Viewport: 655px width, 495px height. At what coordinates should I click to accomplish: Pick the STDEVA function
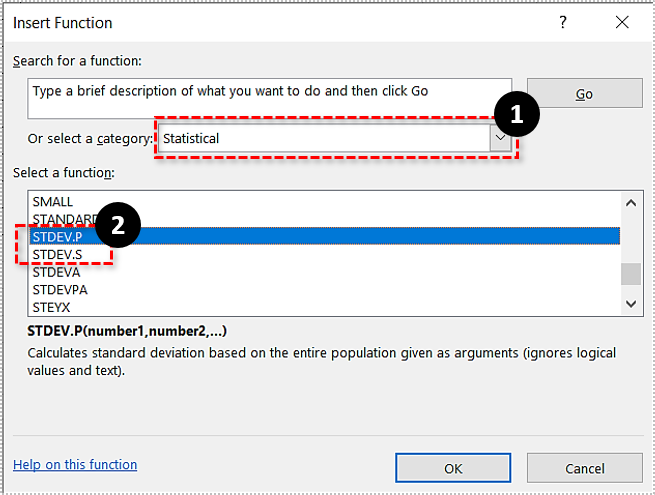55,272
